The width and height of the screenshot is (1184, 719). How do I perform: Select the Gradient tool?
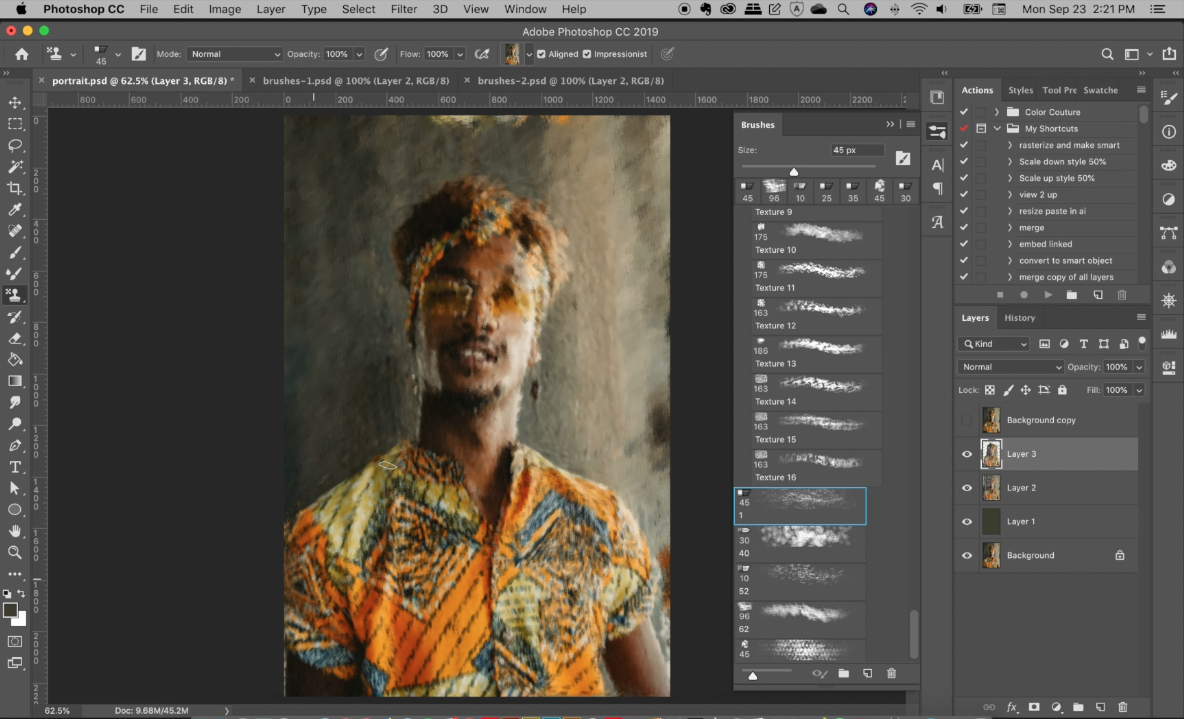(x=14, y=381)
